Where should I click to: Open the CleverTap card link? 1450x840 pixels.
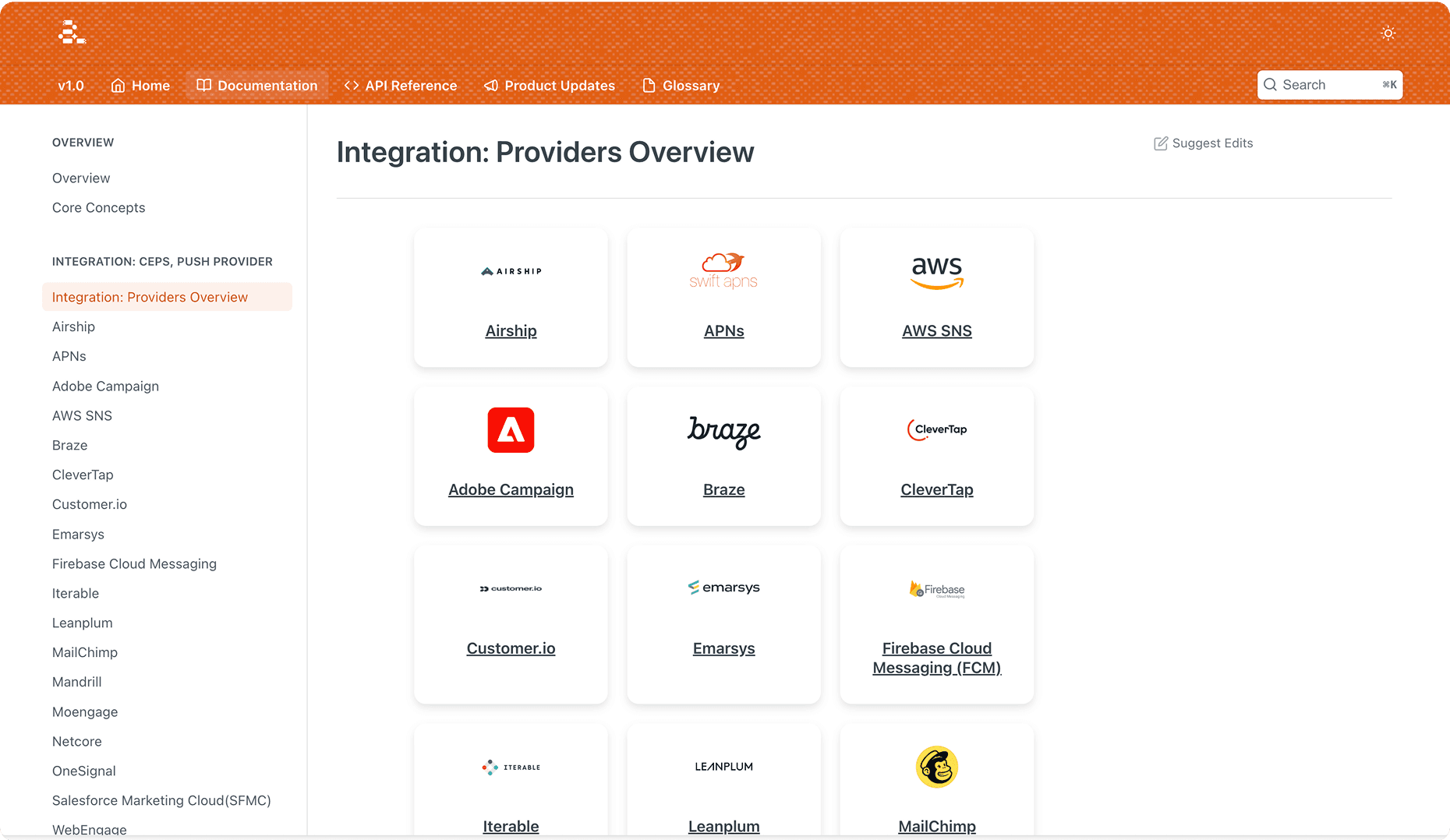937,490
